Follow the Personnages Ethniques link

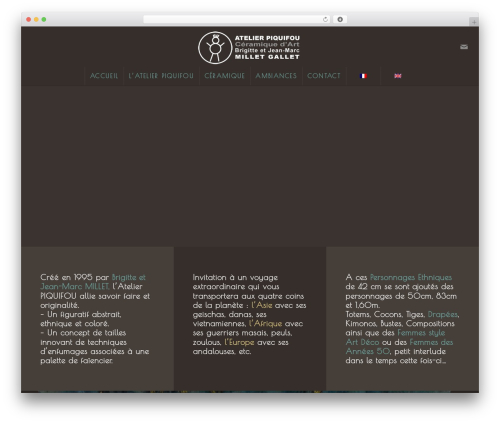[x=411, y=277]
